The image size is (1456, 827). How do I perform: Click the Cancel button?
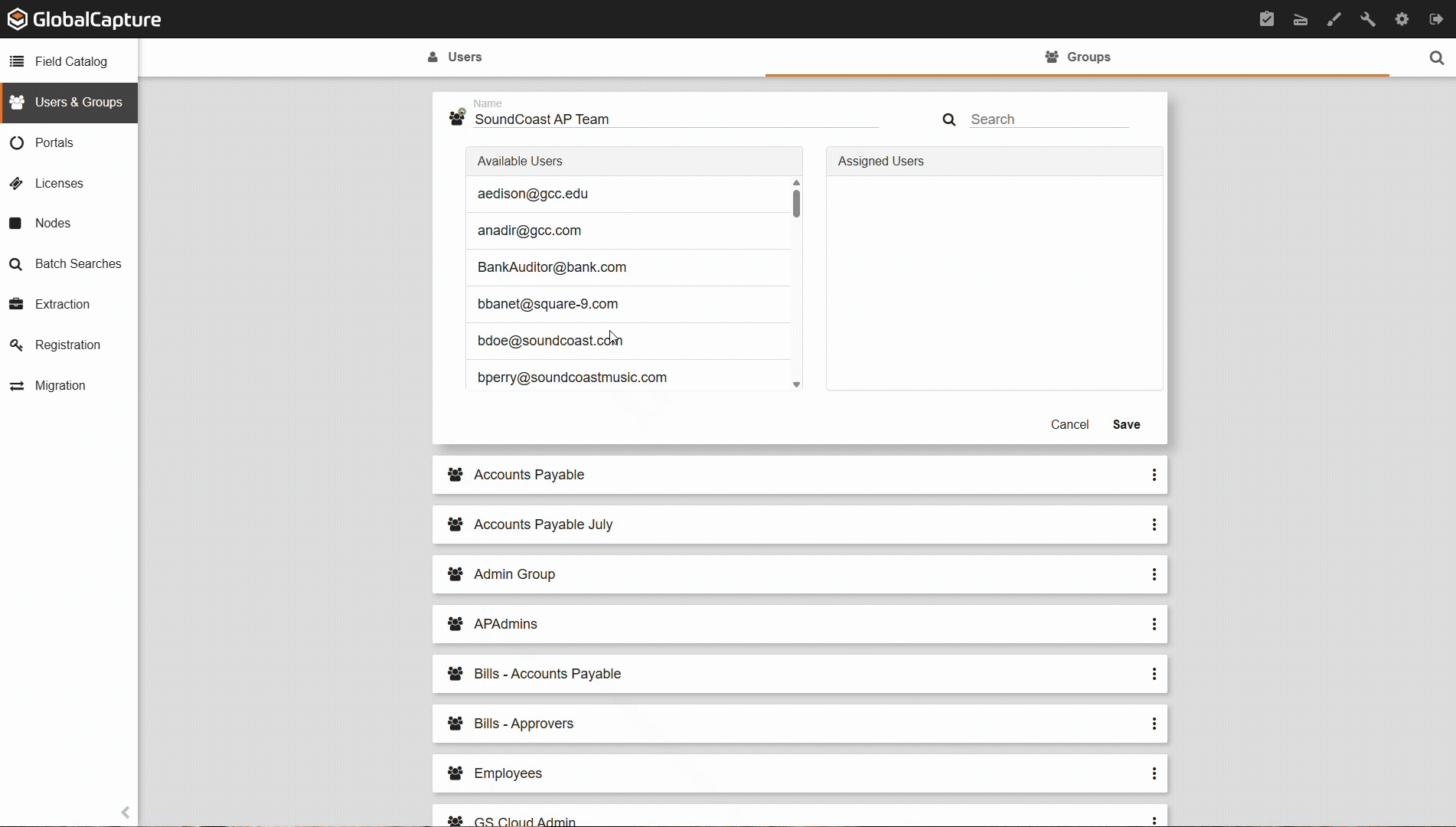(x=1069, y=425)
